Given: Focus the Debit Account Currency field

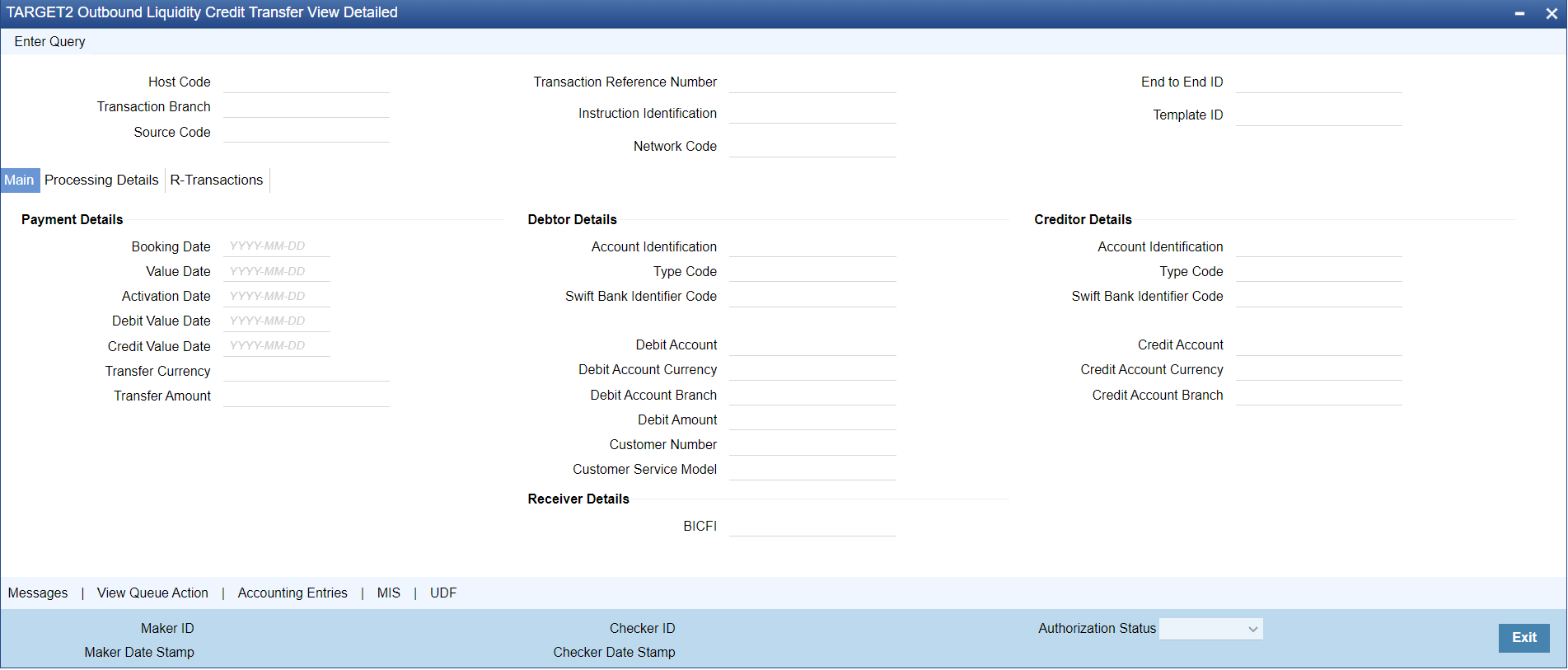Looking at the screenshot, I should 812,370.
